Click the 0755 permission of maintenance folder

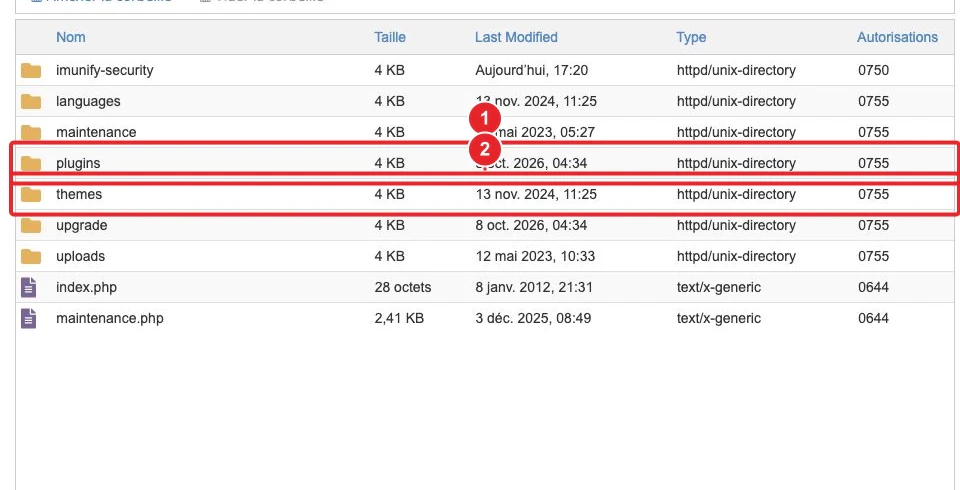pyautogui.click(x=874, y=132)
